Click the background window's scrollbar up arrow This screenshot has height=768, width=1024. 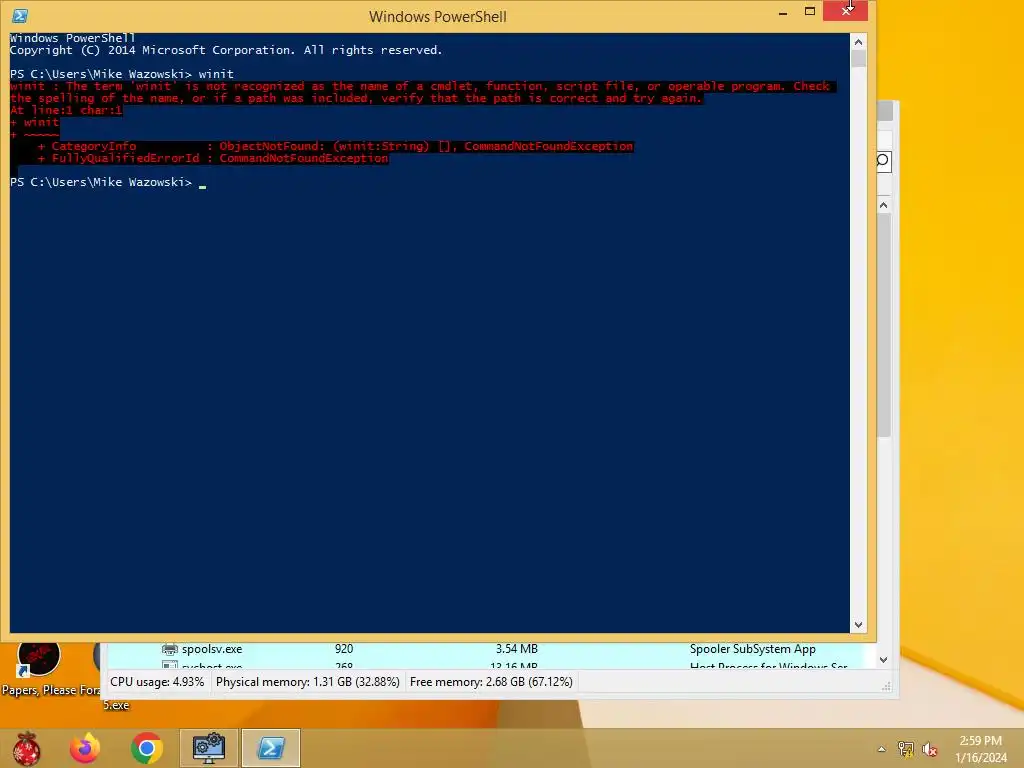point(884,205)
